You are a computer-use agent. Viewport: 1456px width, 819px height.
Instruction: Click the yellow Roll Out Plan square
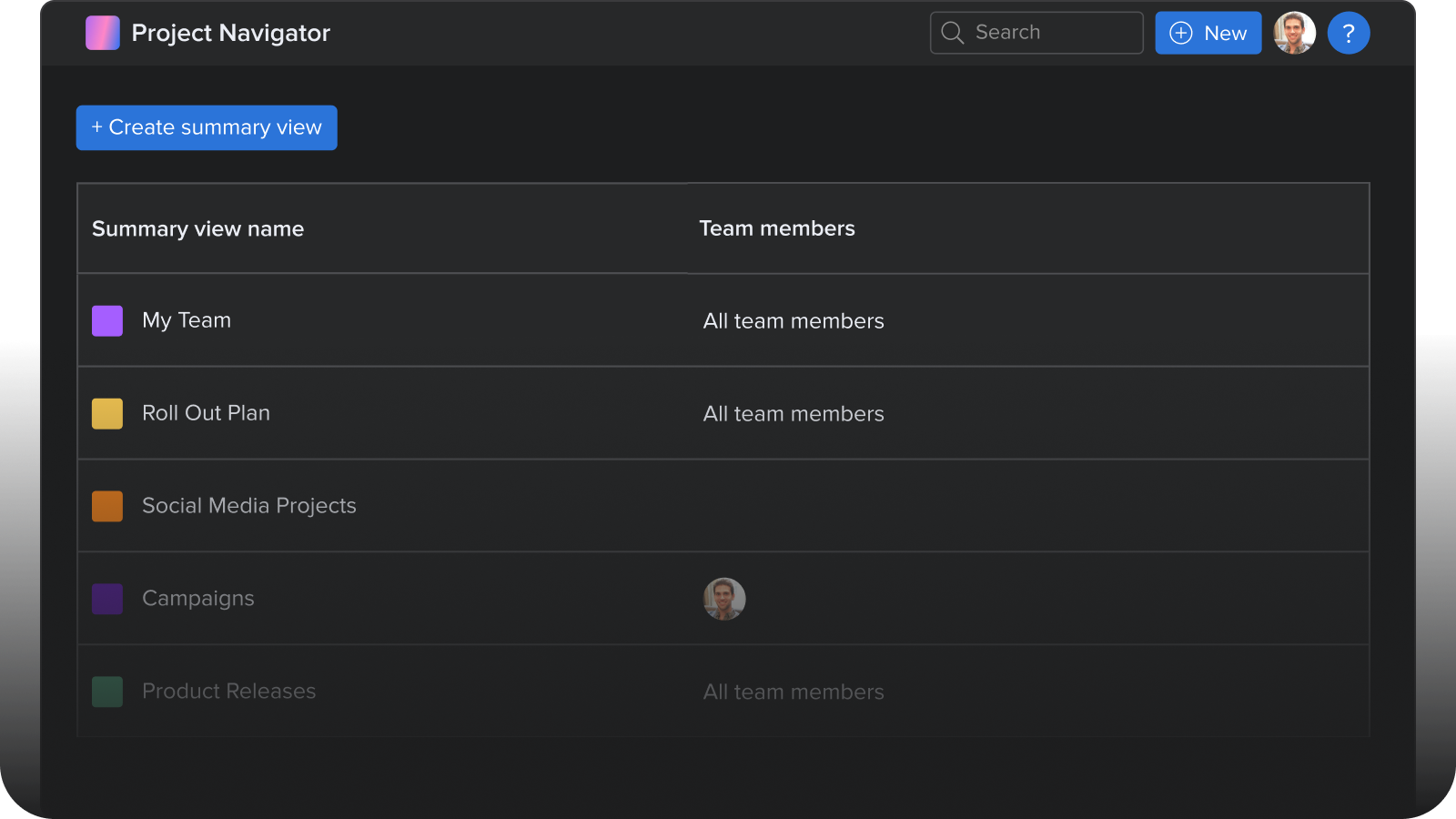(107, 414)
